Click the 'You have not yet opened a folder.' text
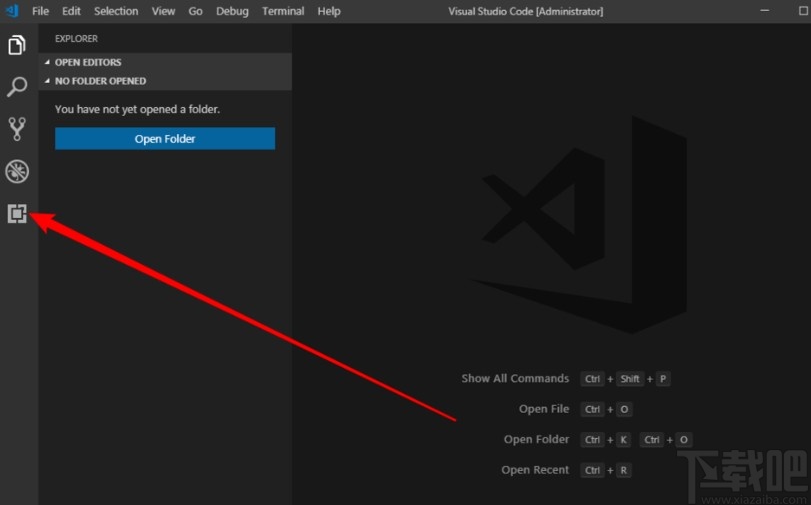 tap(138, 109)
